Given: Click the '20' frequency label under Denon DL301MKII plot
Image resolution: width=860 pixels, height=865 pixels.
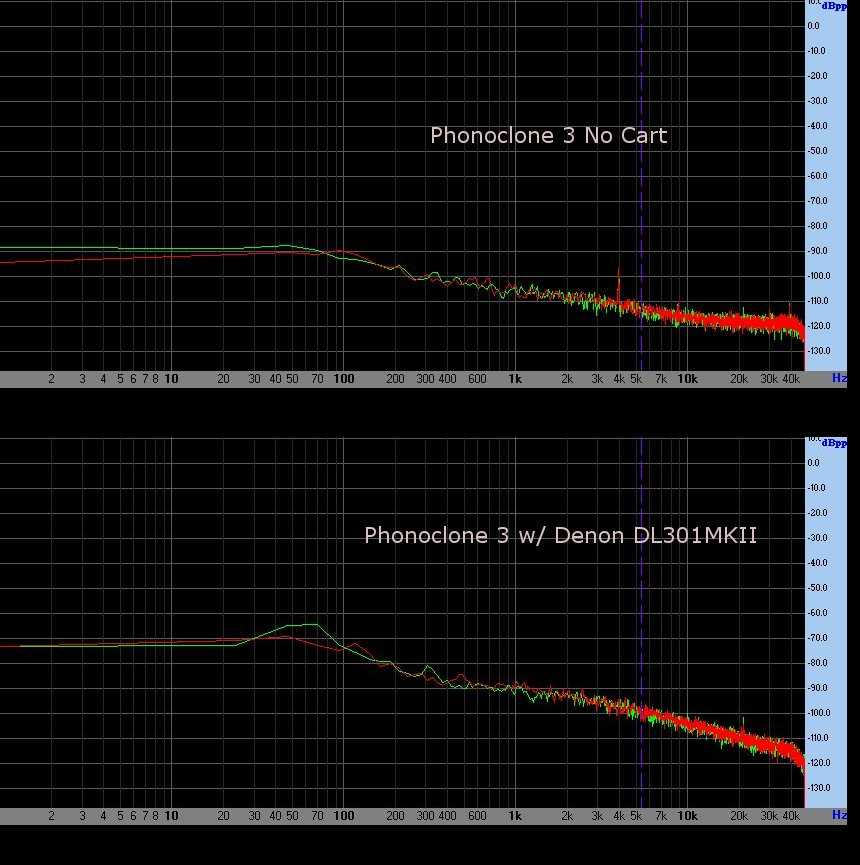Looking at the screenshot, I should 223,816.
